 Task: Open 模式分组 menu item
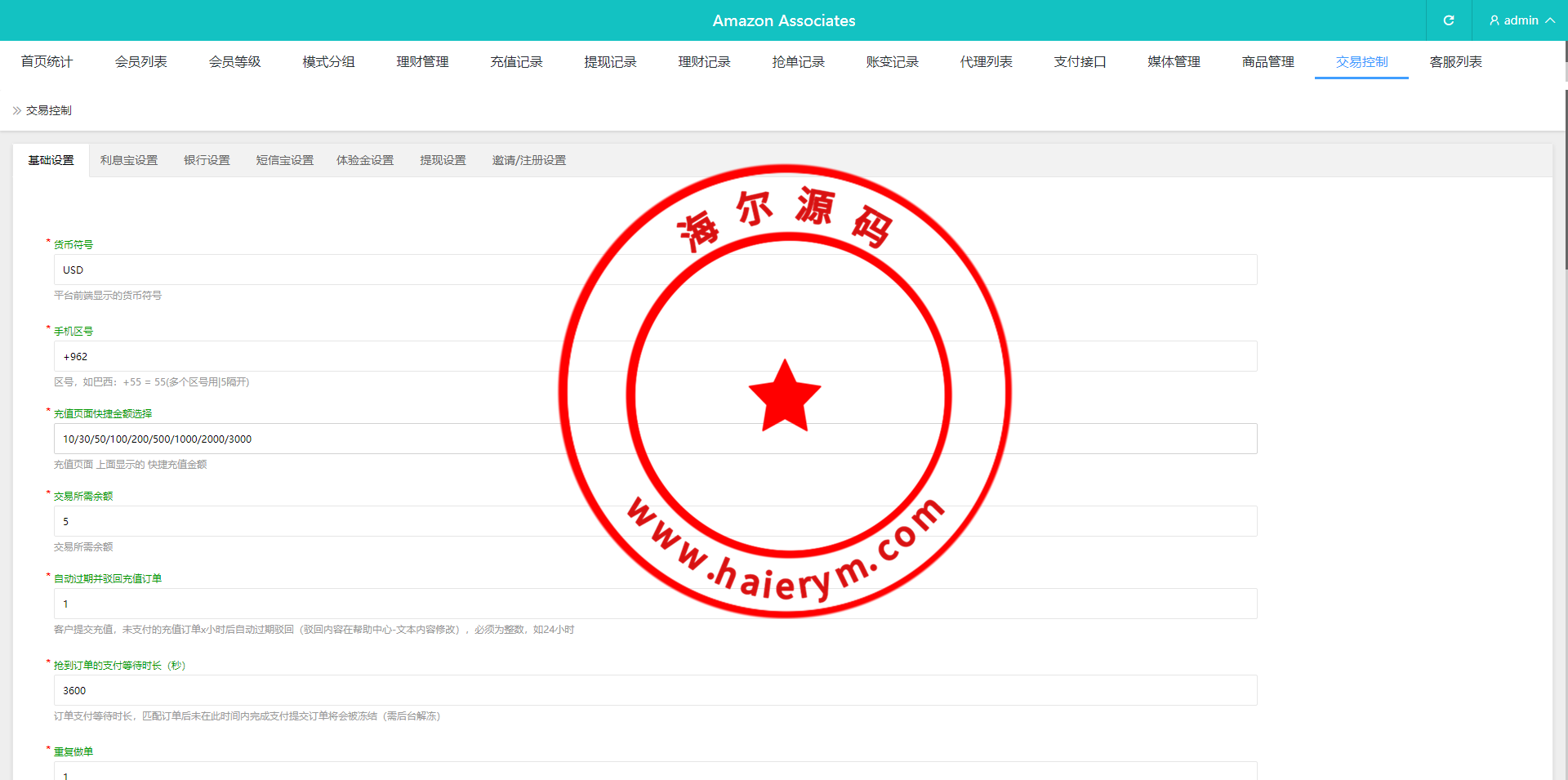pos(328,62)
